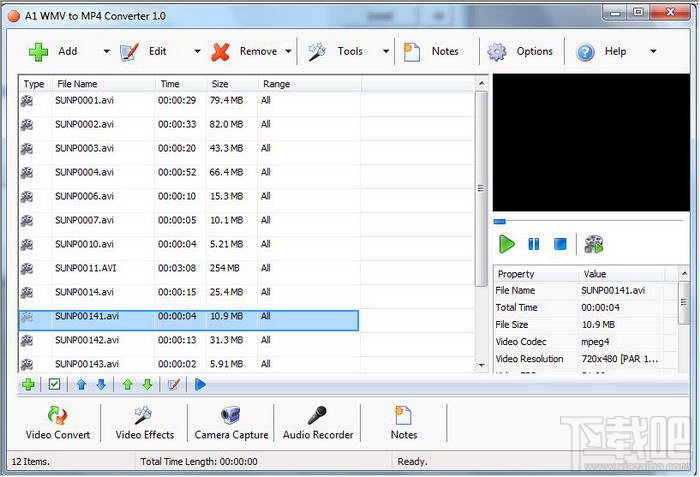Click the Notes page icon in top toolbar
Screen dimensions: 700x477
(x=412, y=52)
